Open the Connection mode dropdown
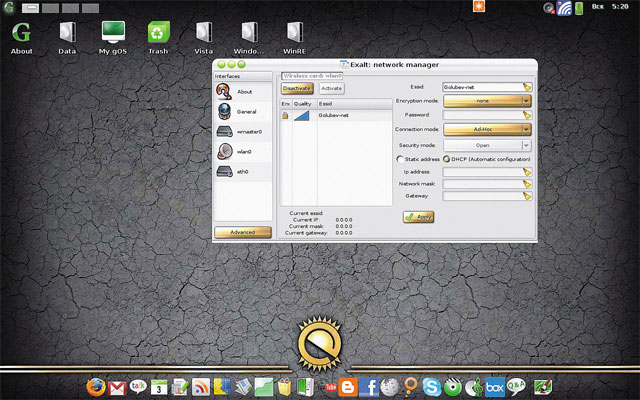Image resolution: width=640 pixels, height=400 pixels. 487,129
